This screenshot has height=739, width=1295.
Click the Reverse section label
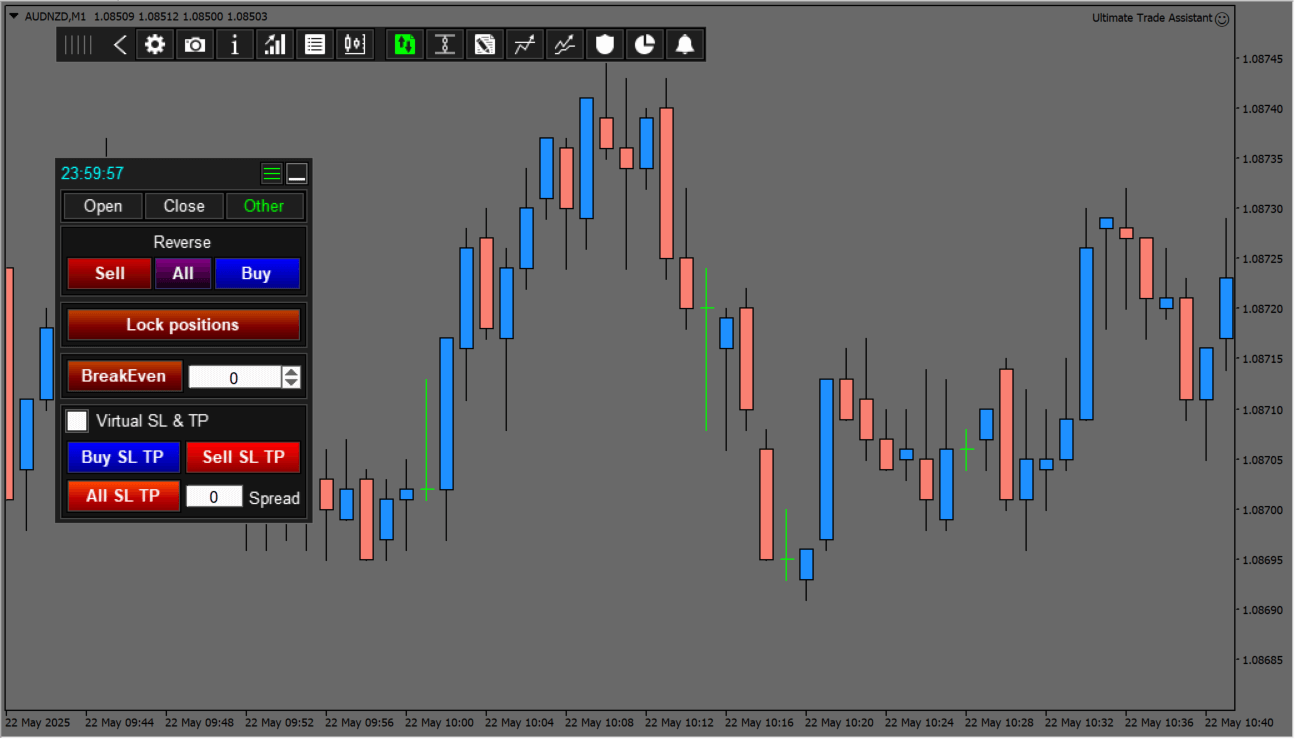point(182,242)
